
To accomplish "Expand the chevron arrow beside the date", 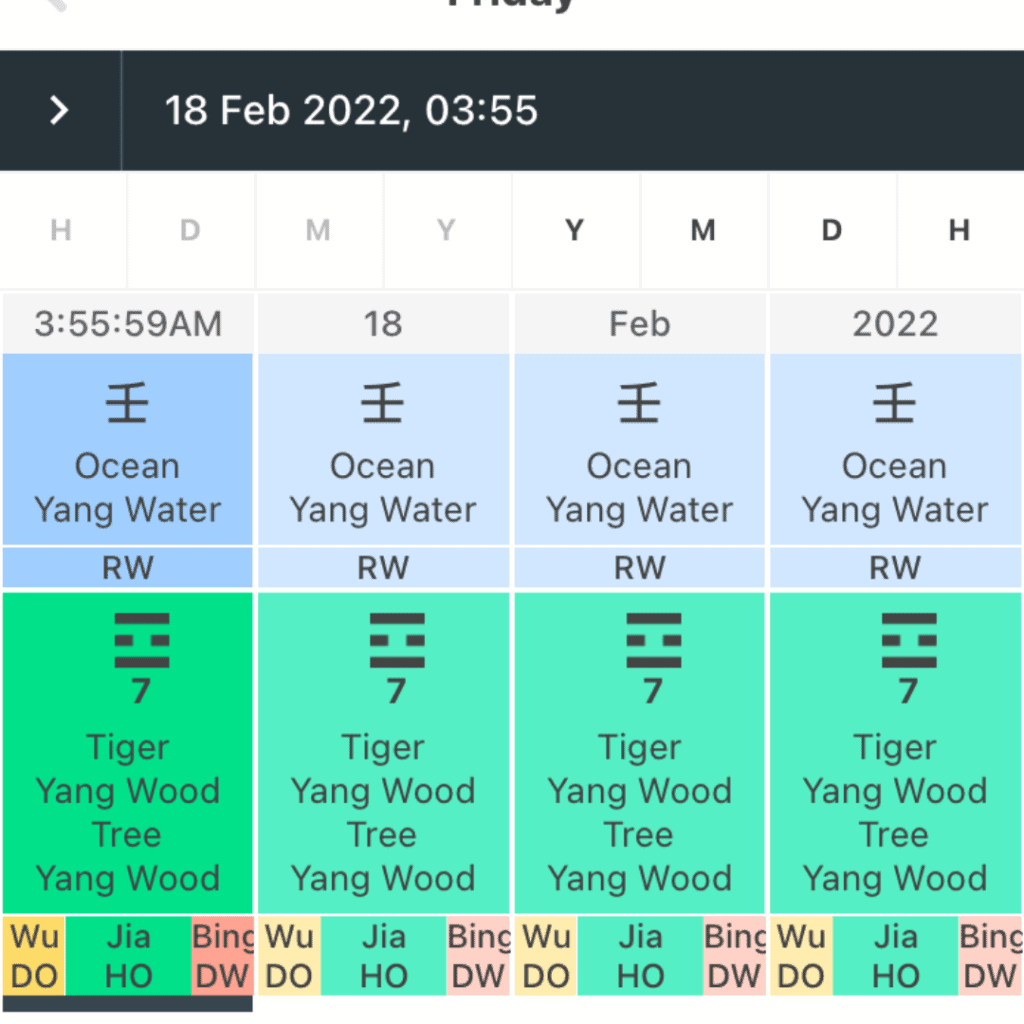I will tap(60, 110).
